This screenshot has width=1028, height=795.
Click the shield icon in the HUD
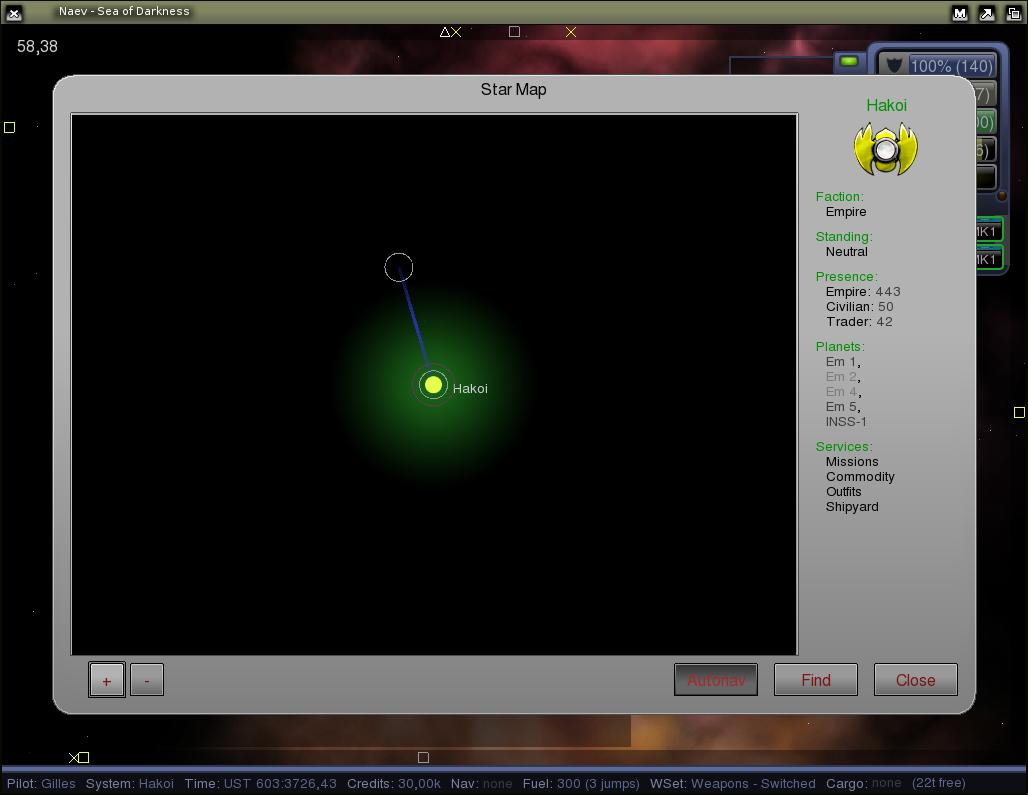894,66
